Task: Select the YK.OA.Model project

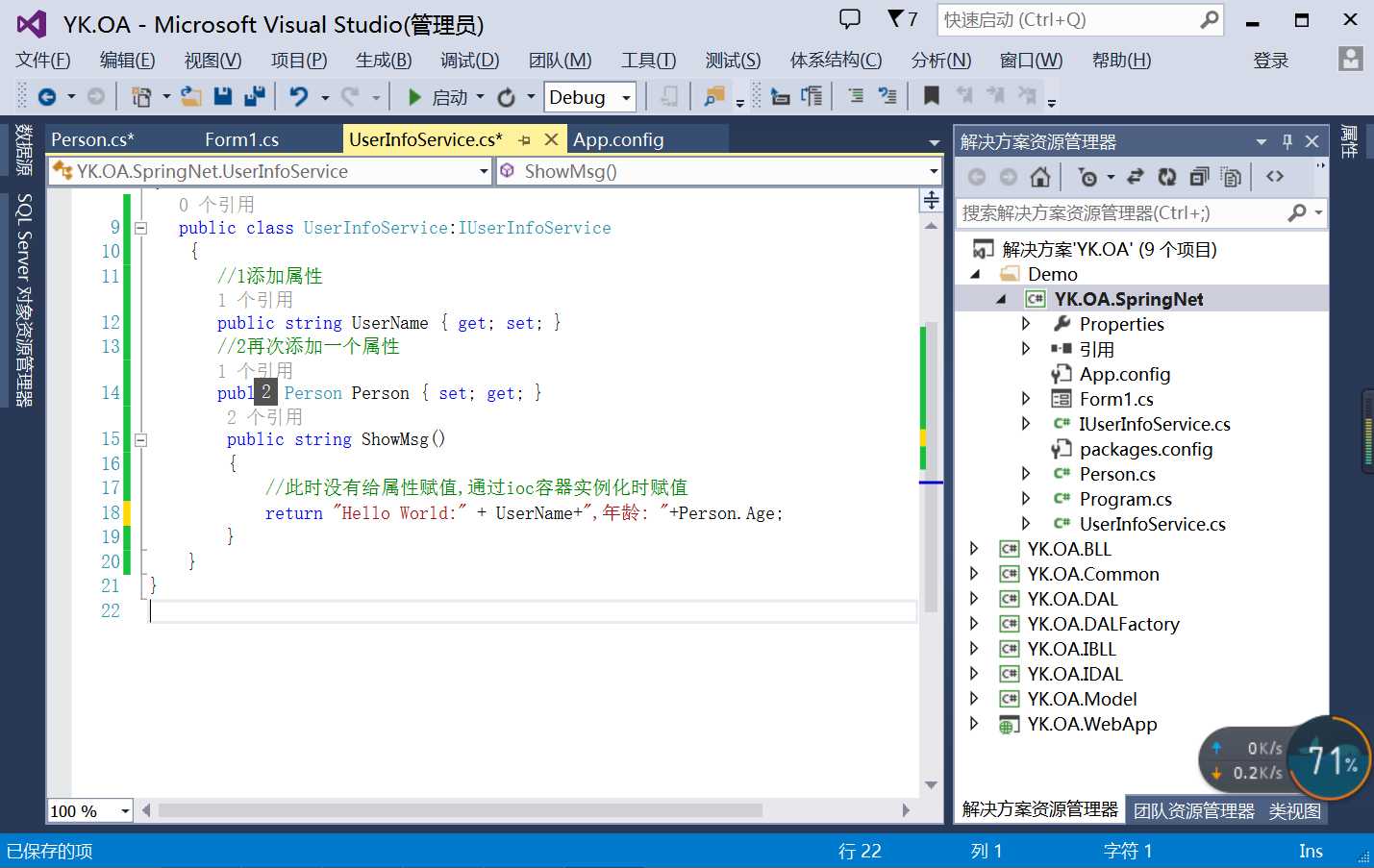Action: (x=1082, y=699)
